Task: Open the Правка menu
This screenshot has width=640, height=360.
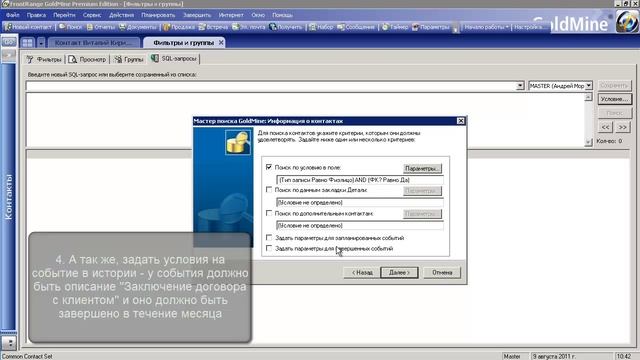Action: pyautogui.click(x=36, y=15)
